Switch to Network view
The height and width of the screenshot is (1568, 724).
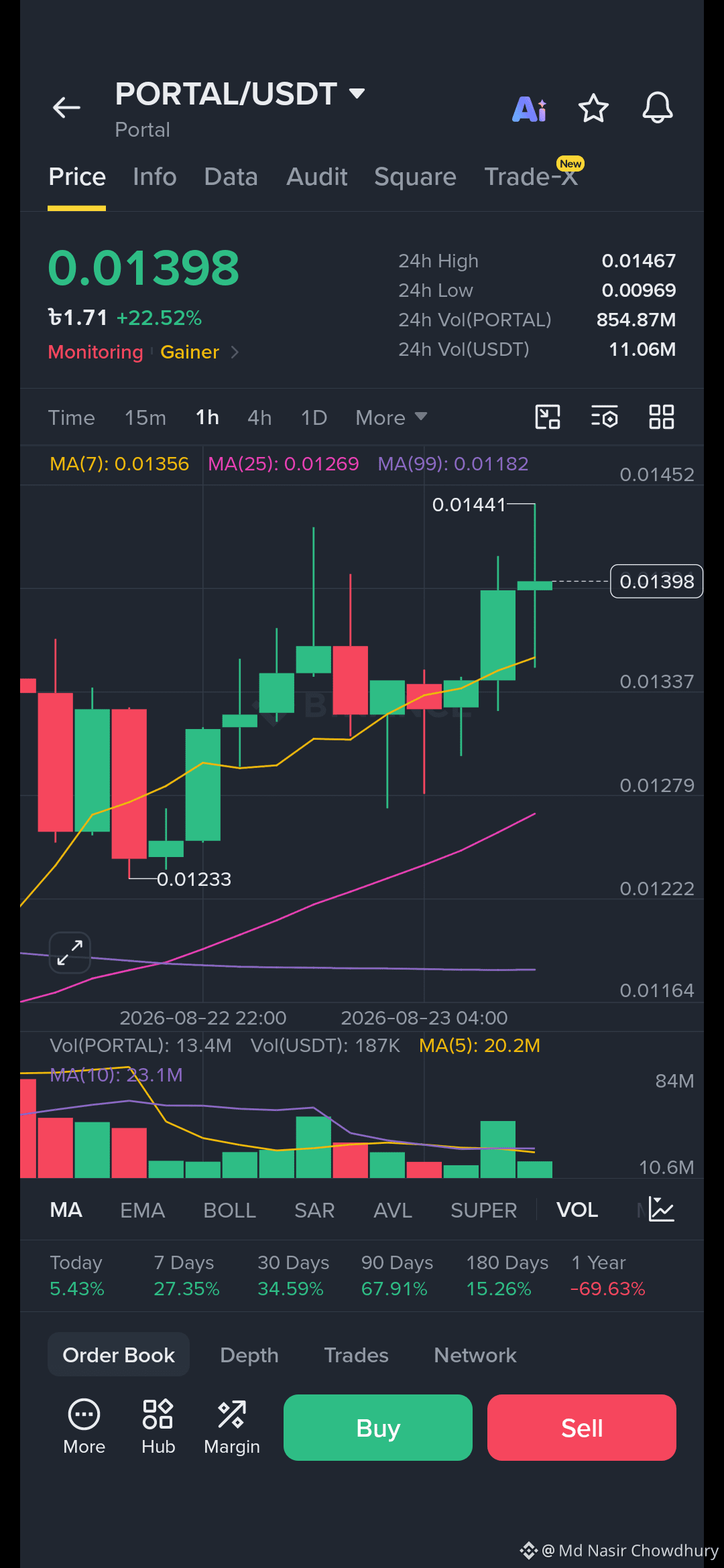[475, 1355]
